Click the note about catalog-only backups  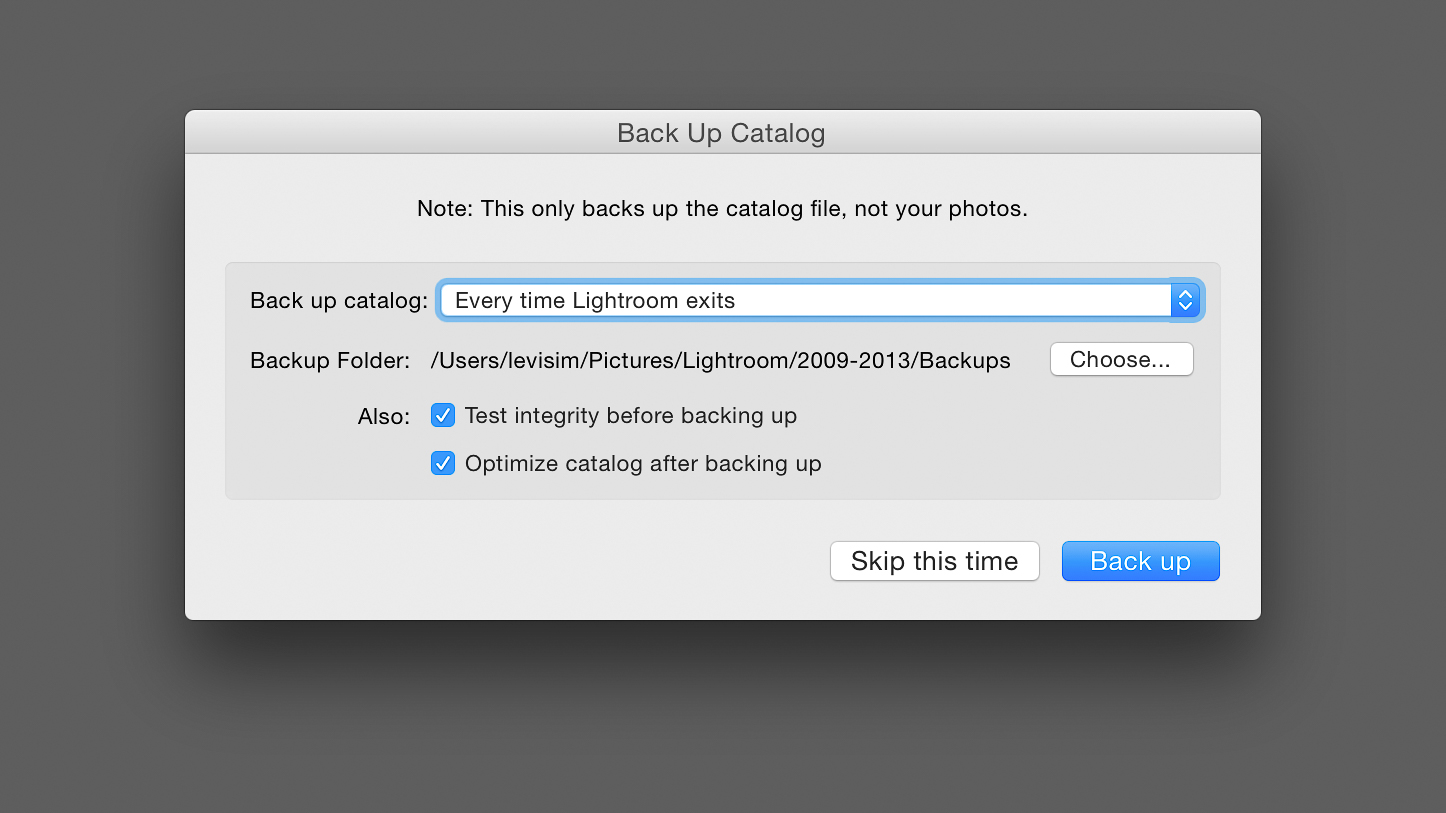(722, 208)
